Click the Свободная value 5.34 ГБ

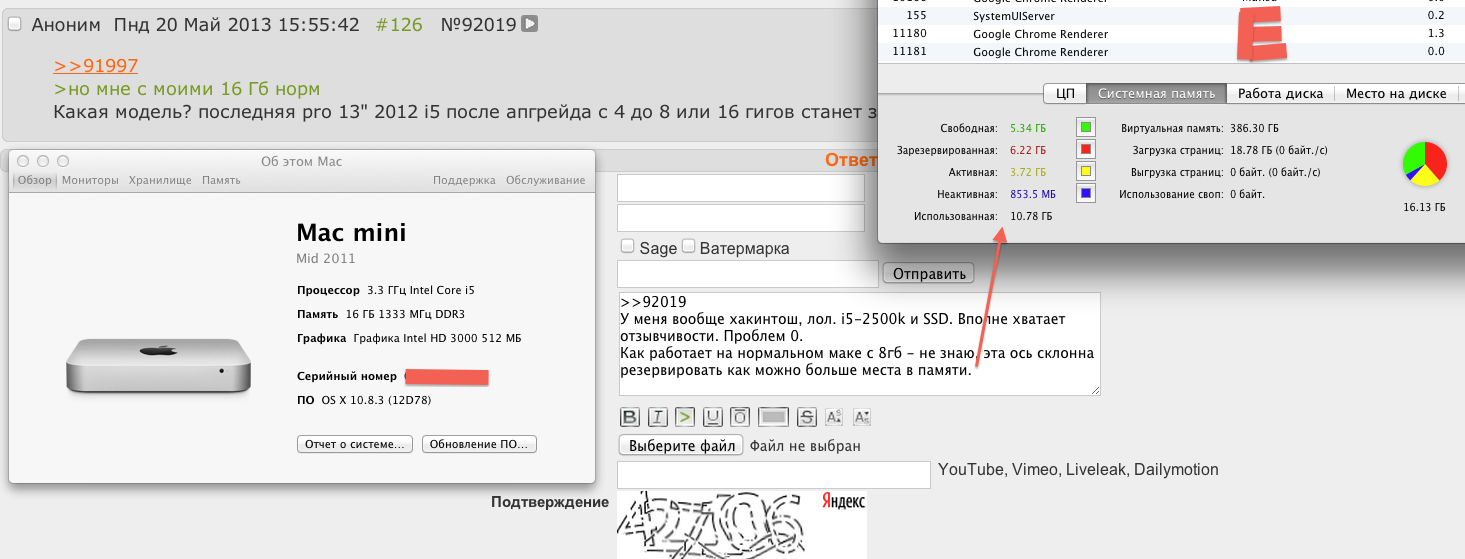point(1028,129)
